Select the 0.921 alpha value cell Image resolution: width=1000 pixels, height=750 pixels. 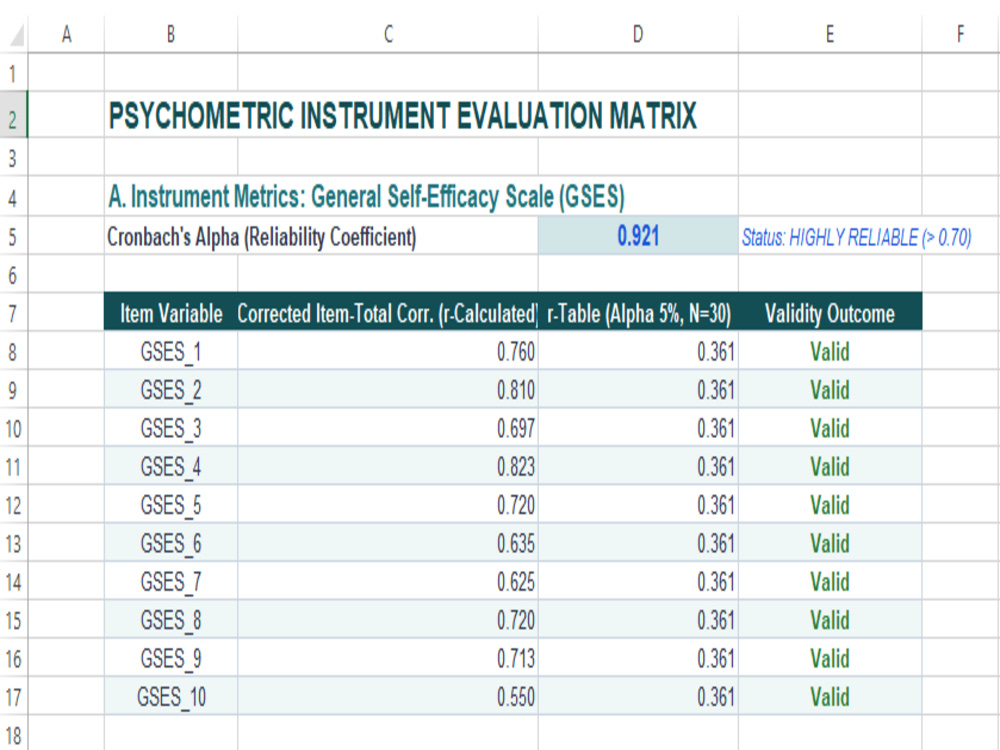[x=638, y=236]
